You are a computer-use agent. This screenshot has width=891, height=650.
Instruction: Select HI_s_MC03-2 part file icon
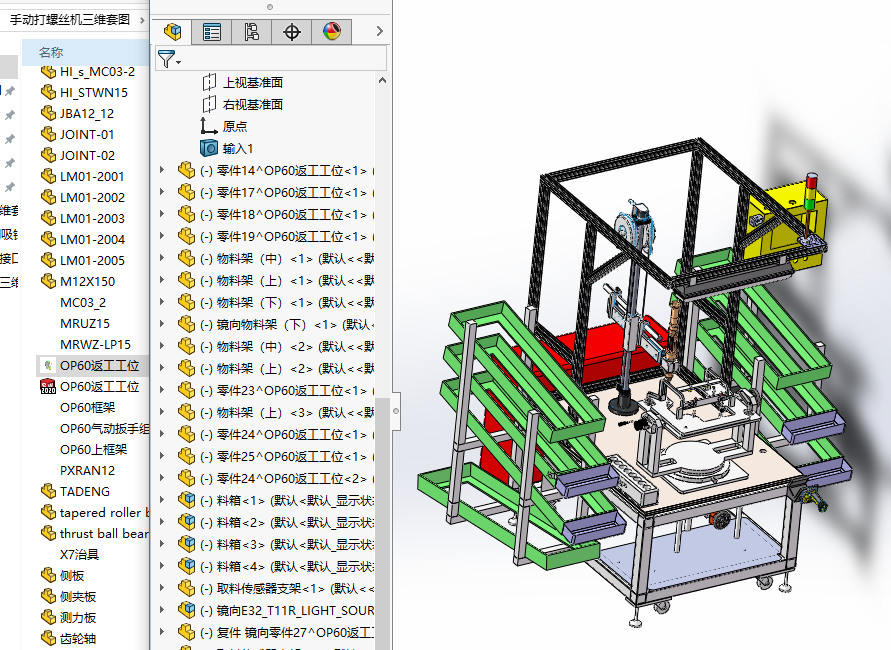point(48,72)
